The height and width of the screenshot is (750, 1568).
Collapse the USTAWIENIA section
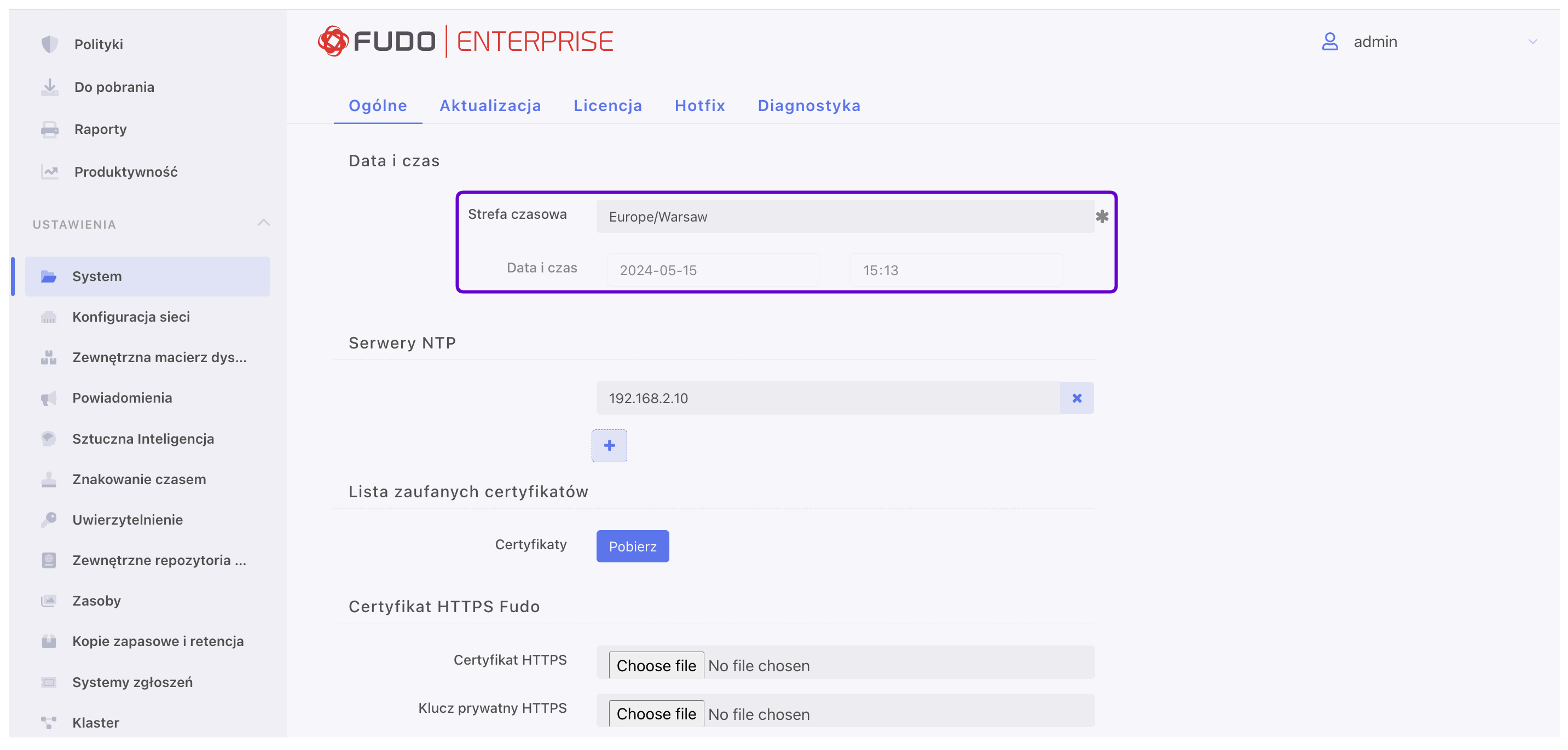point(263,223)
